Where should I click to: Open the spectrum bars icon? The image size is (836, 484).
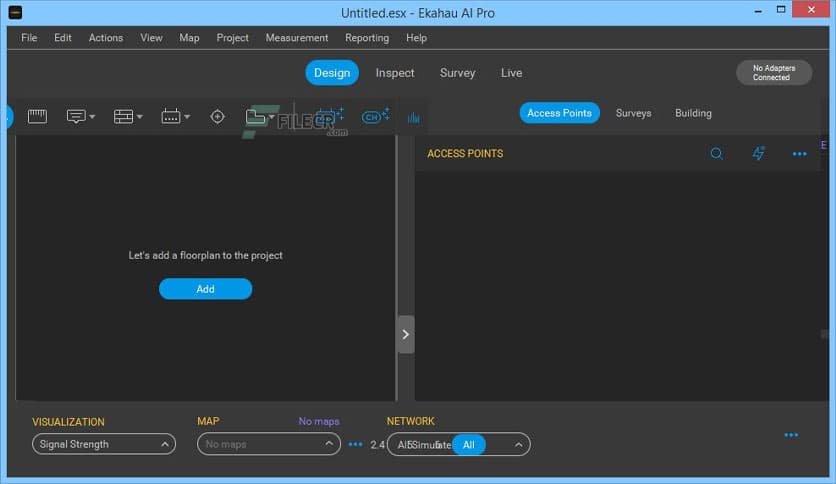click(x=413, y=117)
